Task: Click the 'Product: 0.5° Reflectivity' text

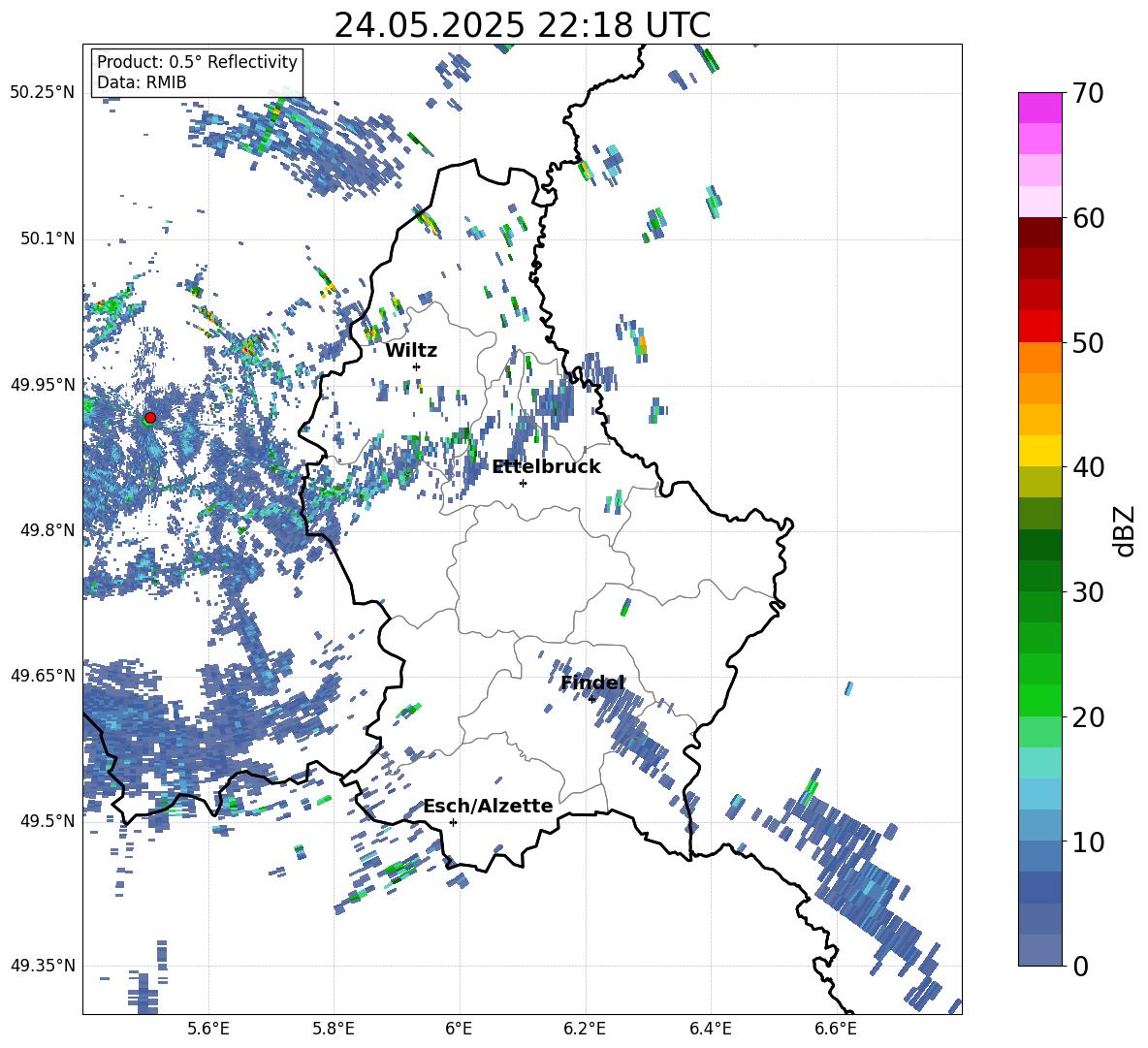Action: [197, 61]
